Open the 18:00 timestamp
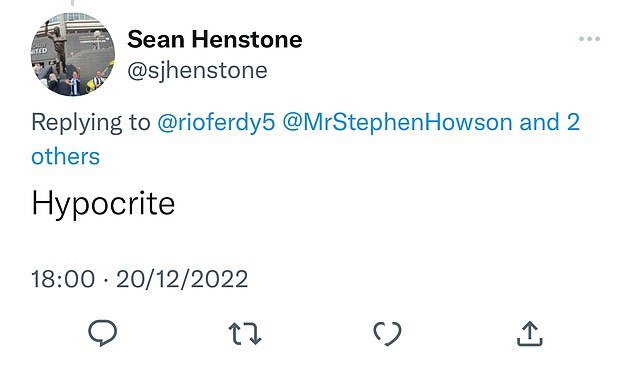The height and width of the screenshot is (372, 634). (x=63, y=279)
